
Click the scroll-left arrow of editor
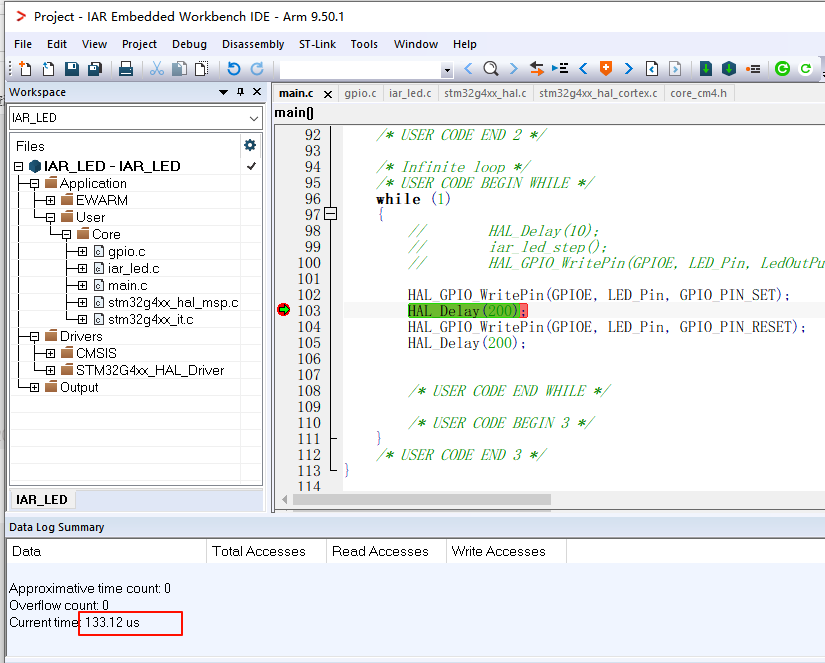point(285,499)
